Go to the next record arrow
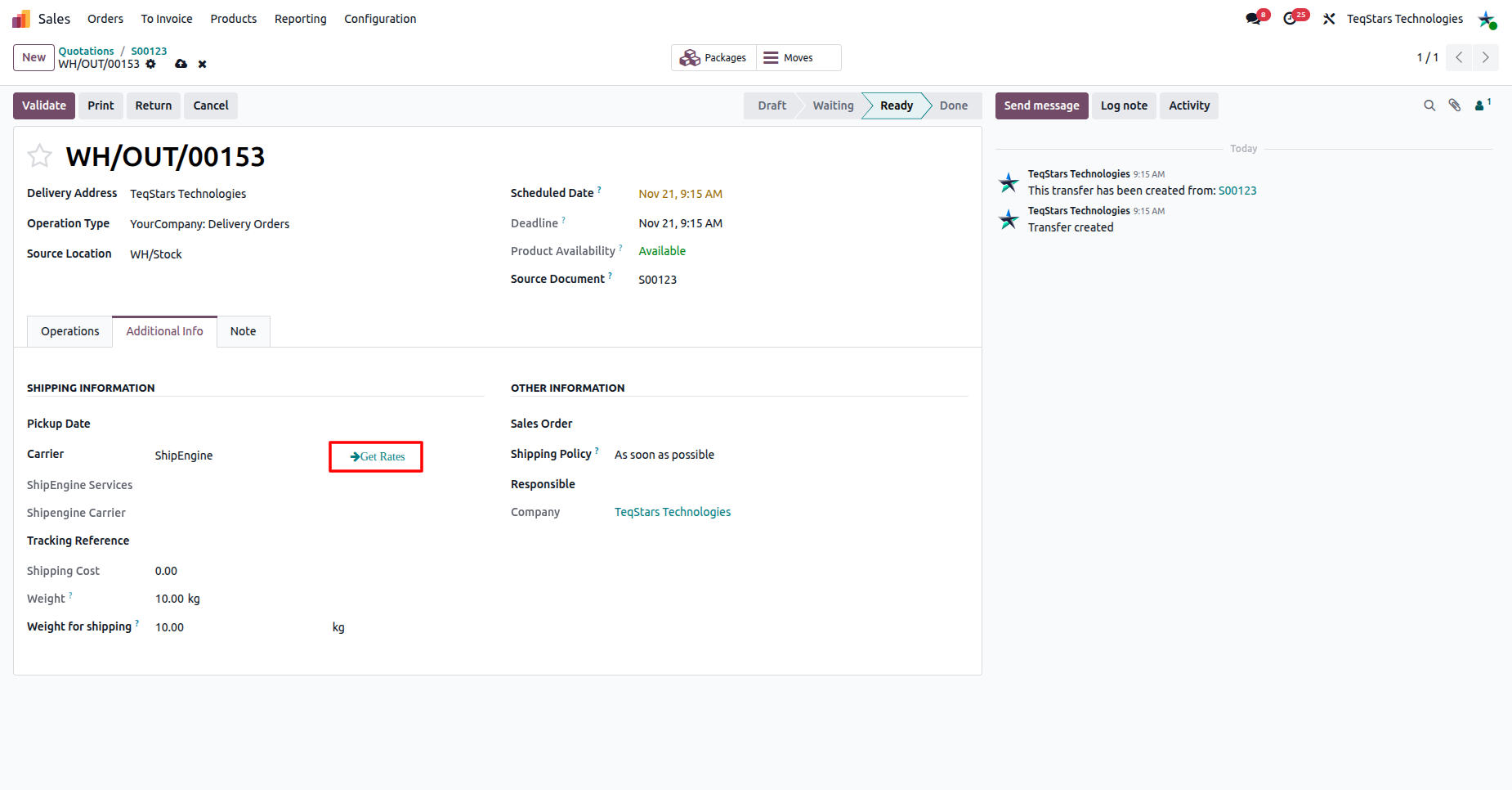The image size is (1512, 790). pos(1486,57)
